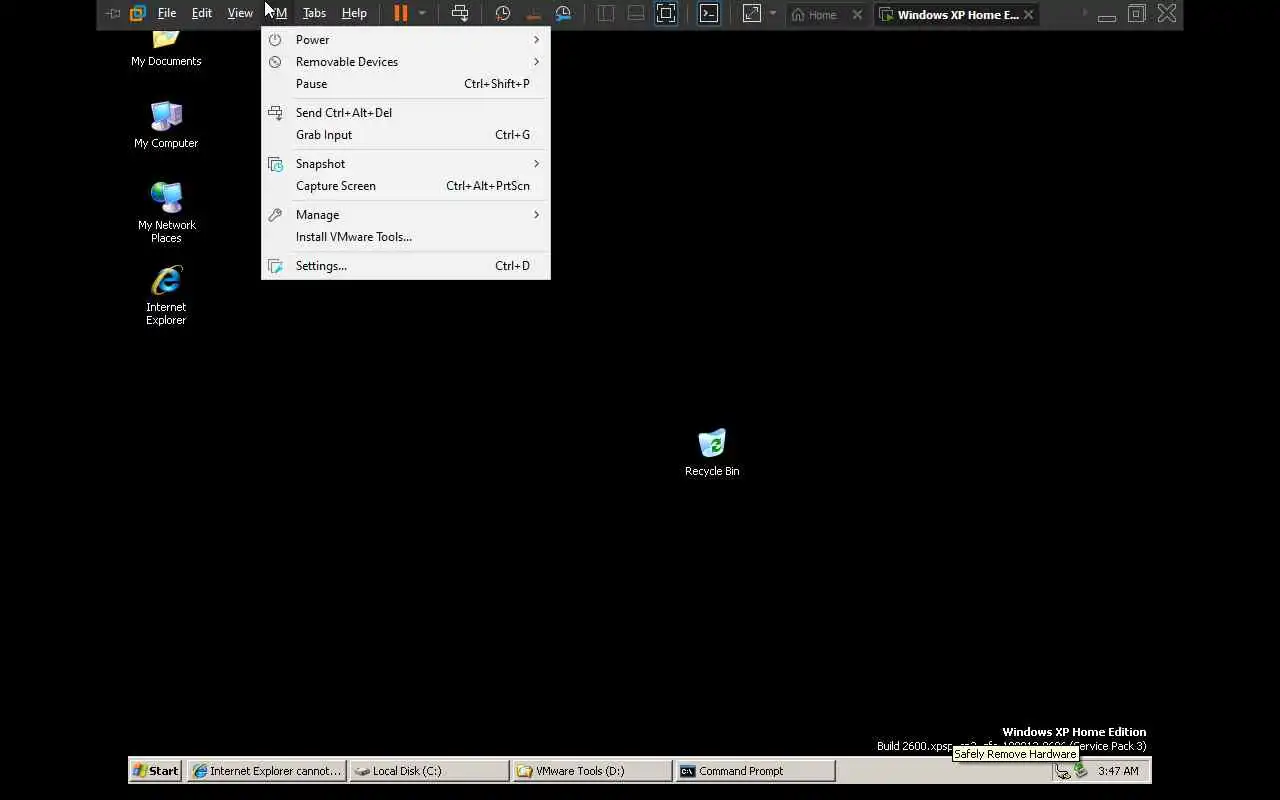1280x800 pixels.
Task: Expand the Manage submenu arrow
Action: tap(536, 215)
